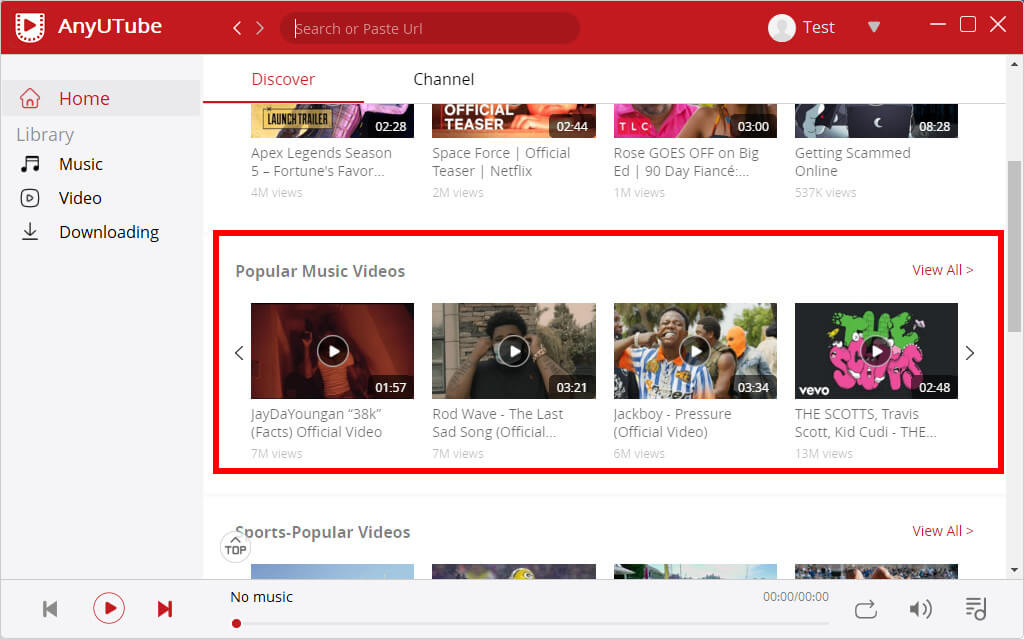Show previous Popular Music Videos with left chevron
The height and width of the screenshot is (639, 1024).
239,353
